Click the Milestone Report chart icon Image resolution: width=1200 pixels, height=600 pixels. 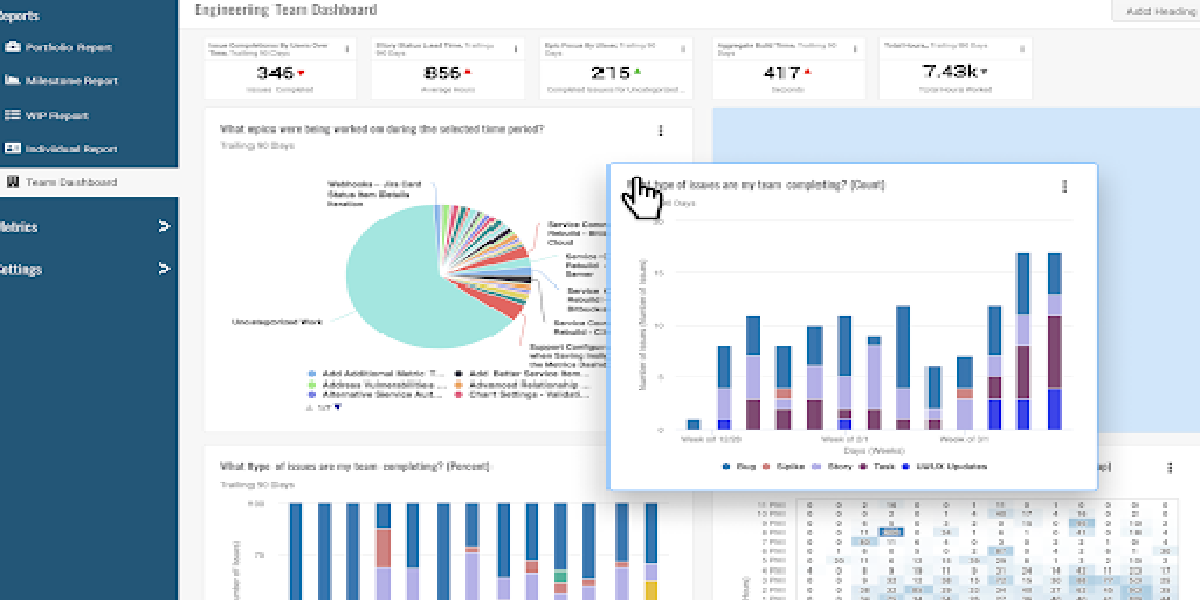13,81
